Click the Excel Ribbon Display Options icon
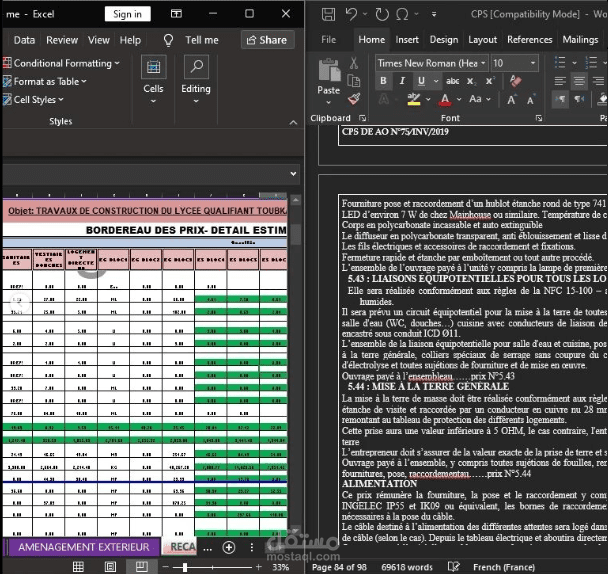The image size is (608, 574). click(x=176, y=14)
